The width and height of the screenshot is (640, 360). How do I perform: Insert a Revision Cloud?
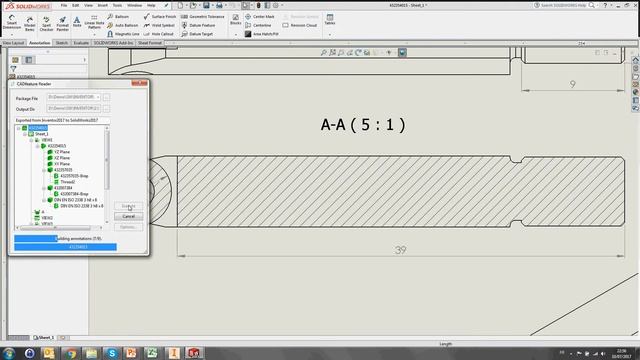(300, 25)
